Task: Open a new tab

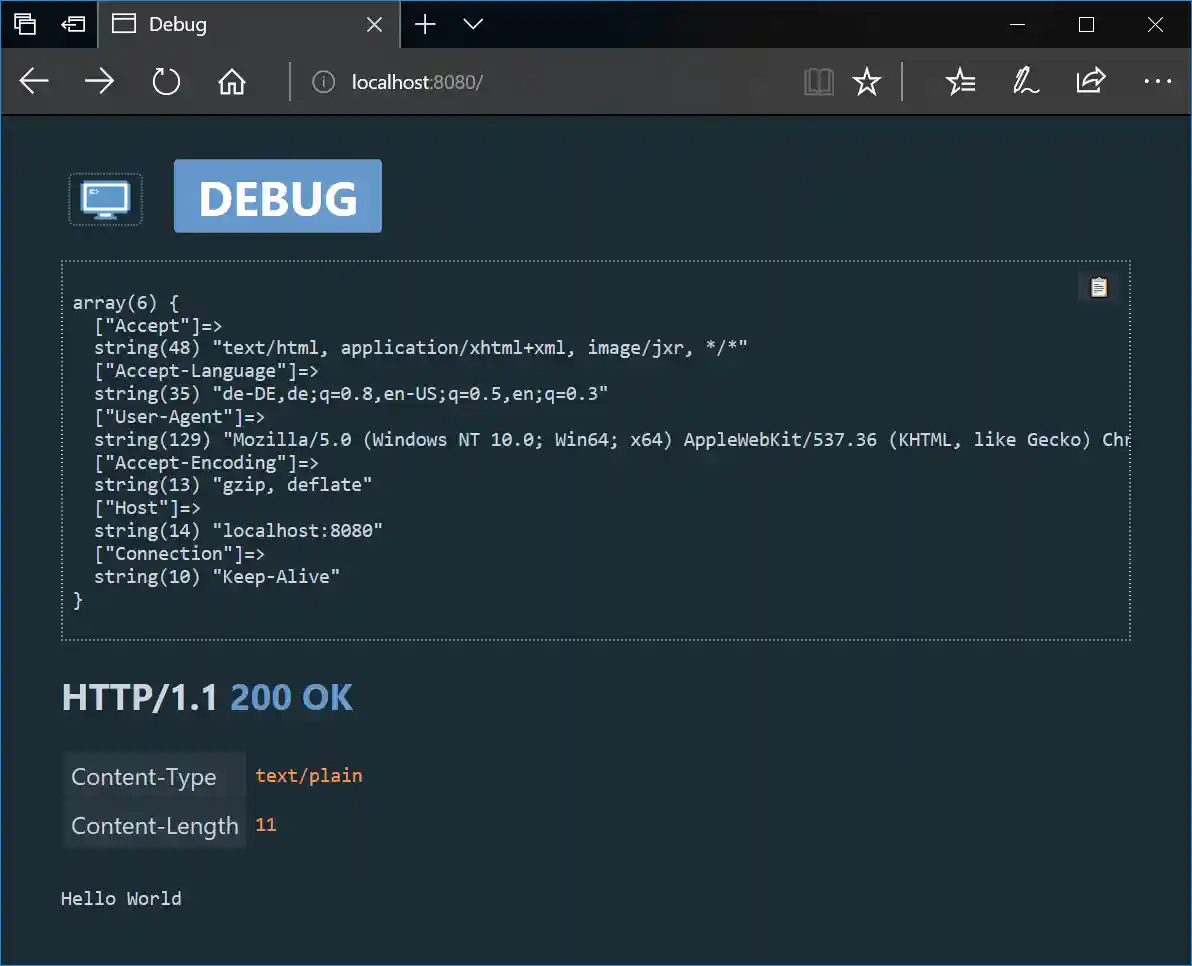Action: pos(425,24)
